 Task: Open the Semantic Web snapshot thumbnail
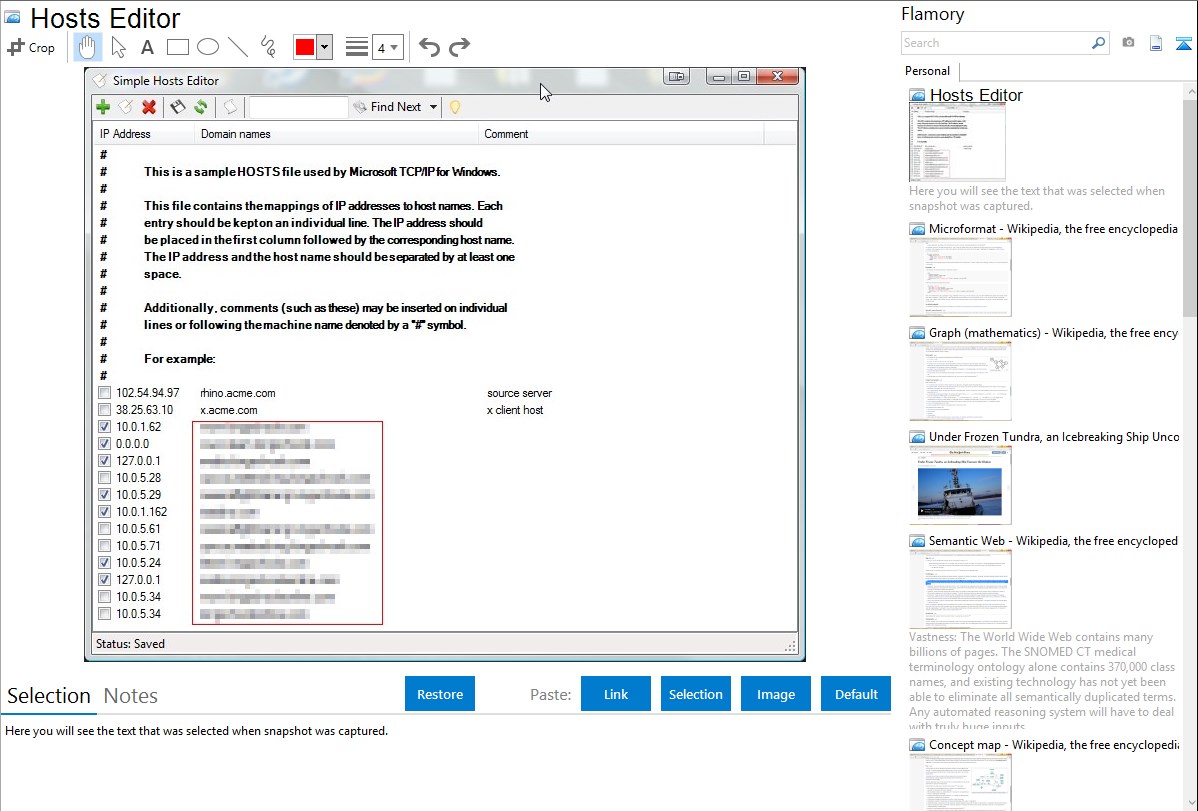point(960,589)
